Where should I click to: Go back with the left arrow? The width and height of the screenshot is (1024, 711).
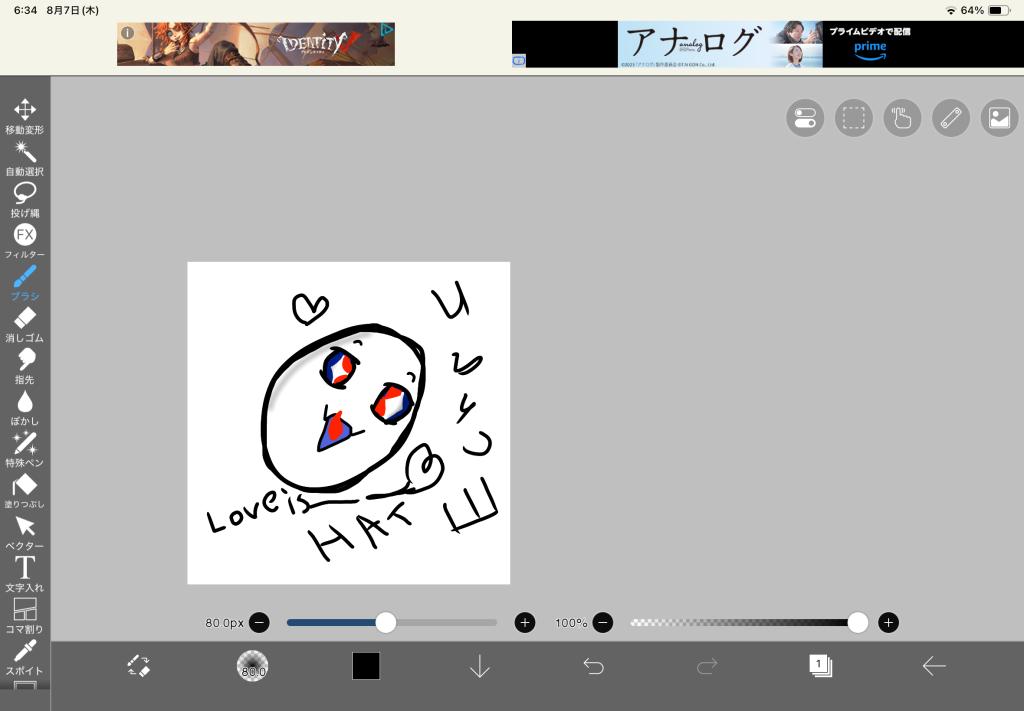pos(934,666)
